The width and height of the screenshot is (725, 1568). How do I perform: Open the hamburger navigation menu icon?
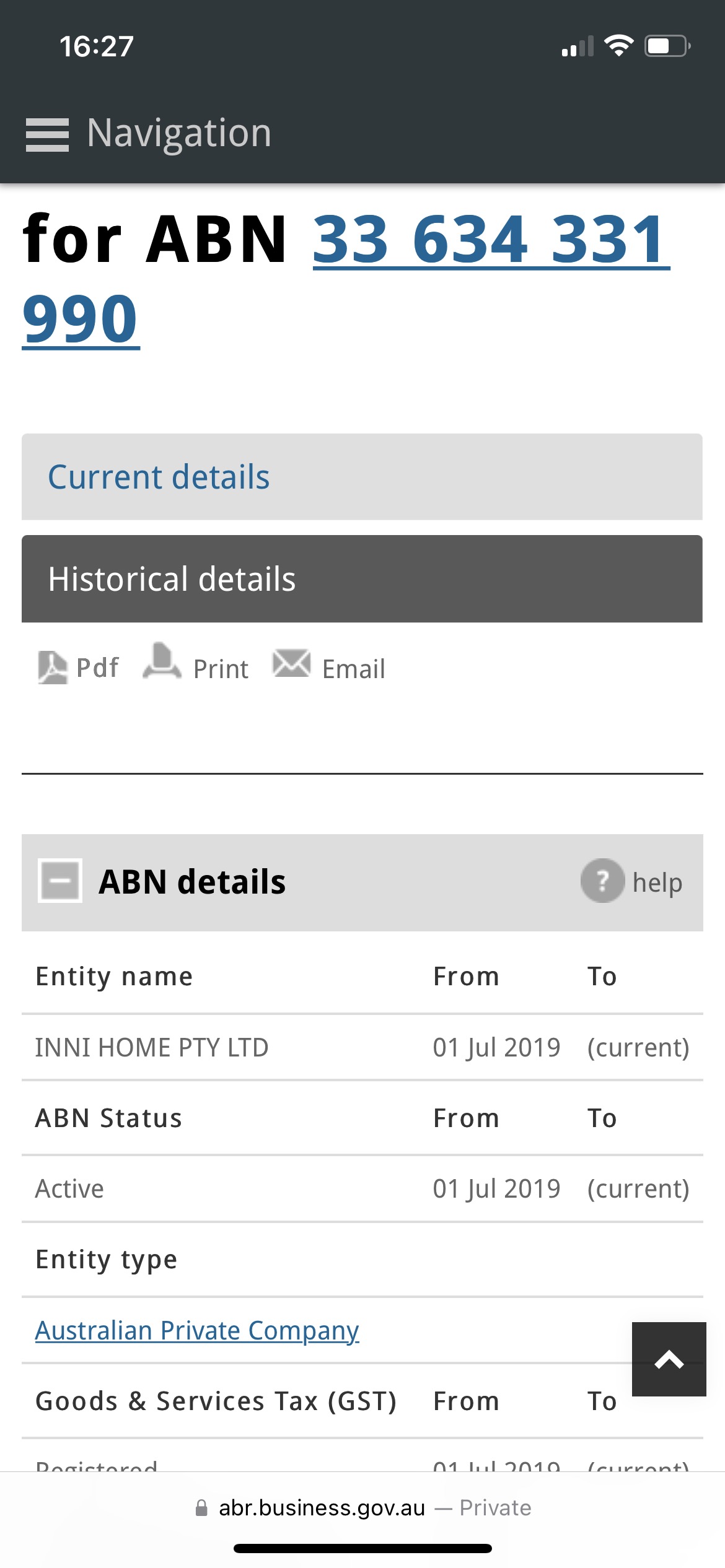(47, 134)
